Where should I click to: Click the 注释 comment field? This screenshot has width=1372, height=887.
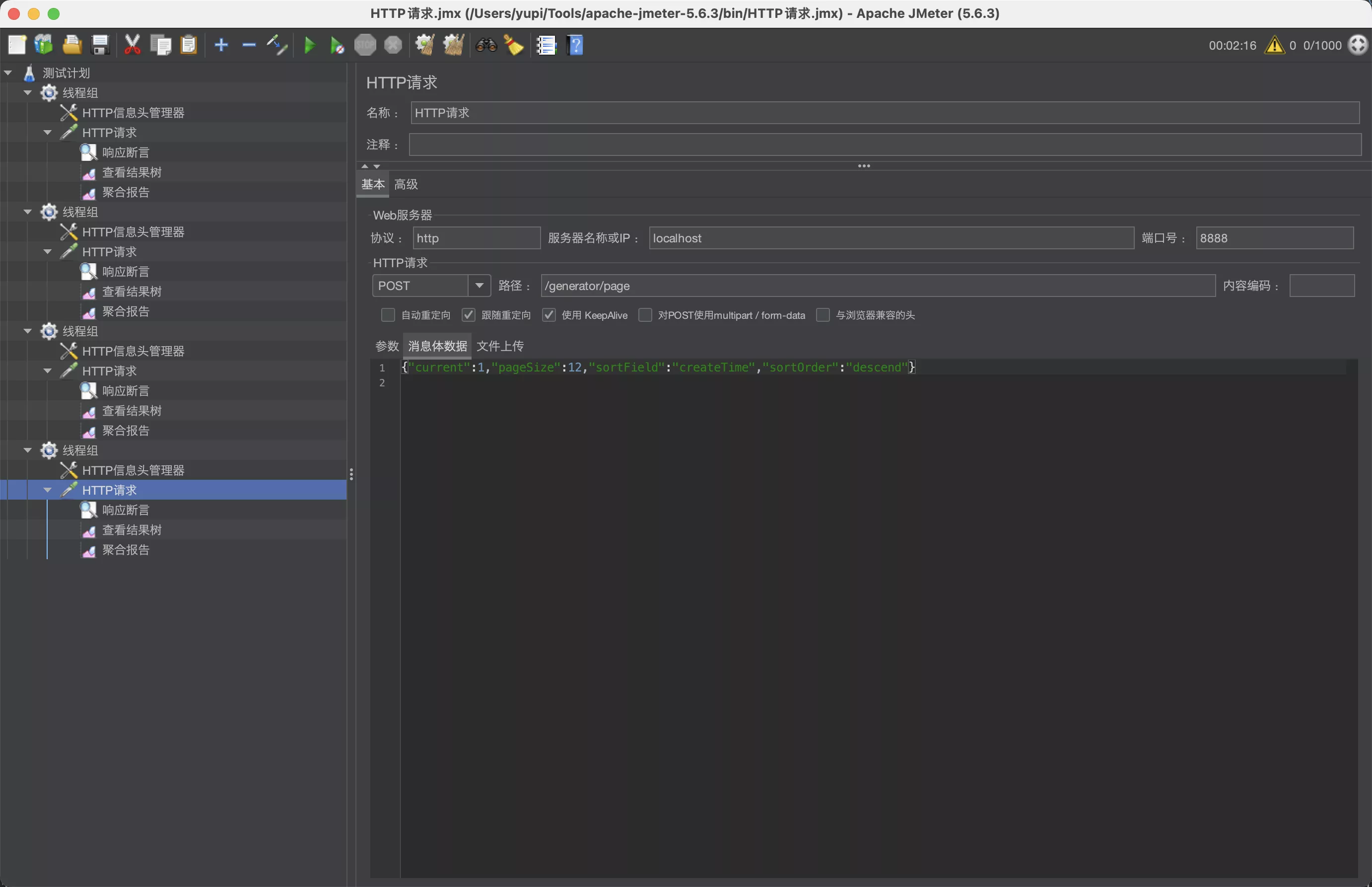[x=885, y=145]
